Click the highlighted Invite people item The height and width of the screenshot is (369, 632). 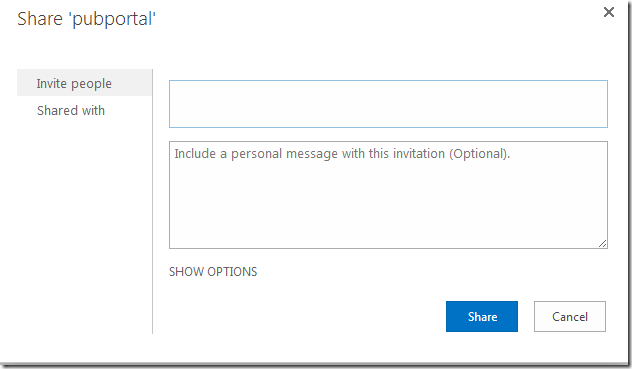(x=84, y=83)
